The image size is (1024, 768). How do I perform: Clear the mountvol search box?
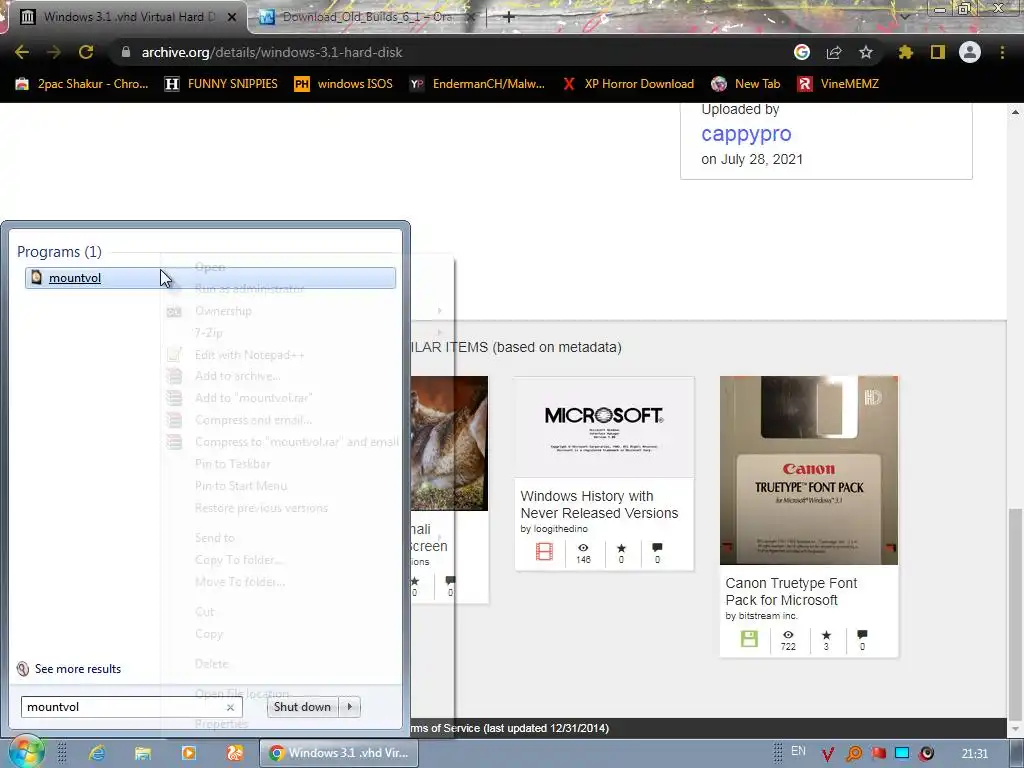pos(230,707)
